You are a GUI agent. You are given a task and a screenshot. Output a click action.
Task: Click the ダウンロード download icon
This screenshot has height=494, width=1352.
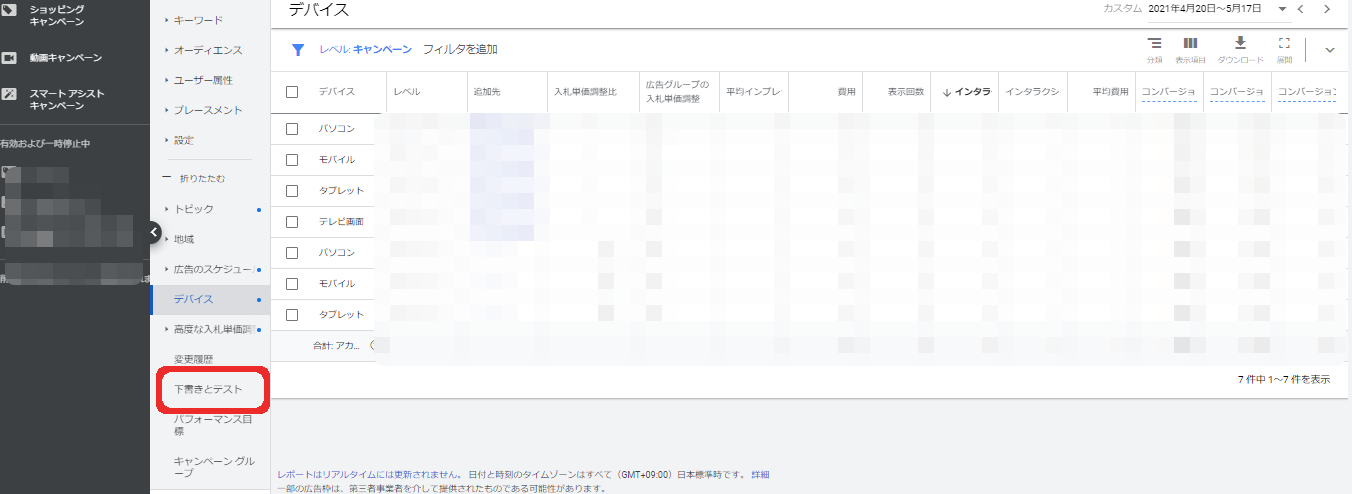[x=1240, y=44]
